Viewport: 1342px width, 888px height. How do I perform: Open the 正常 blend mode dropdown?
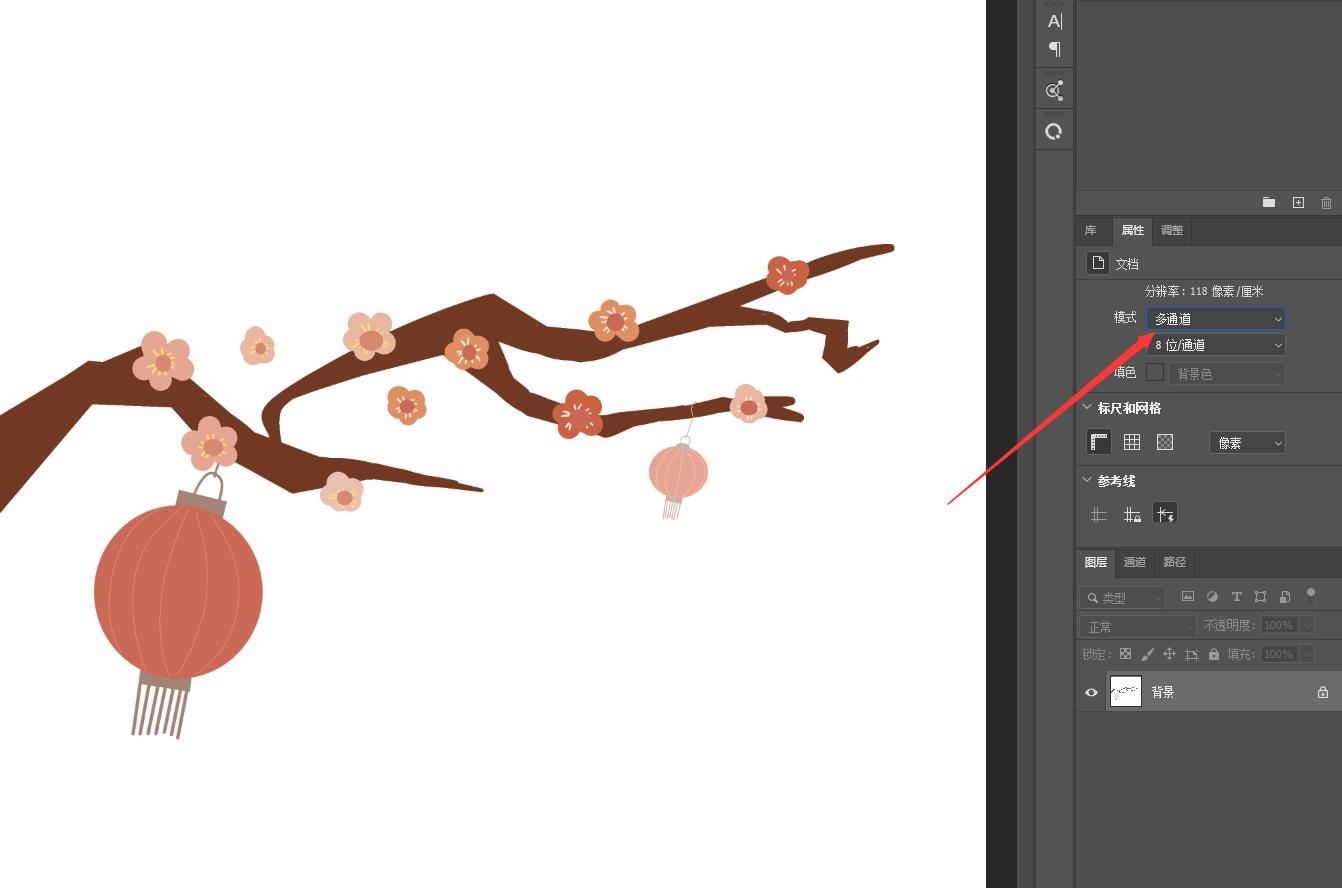(1138, 626)
